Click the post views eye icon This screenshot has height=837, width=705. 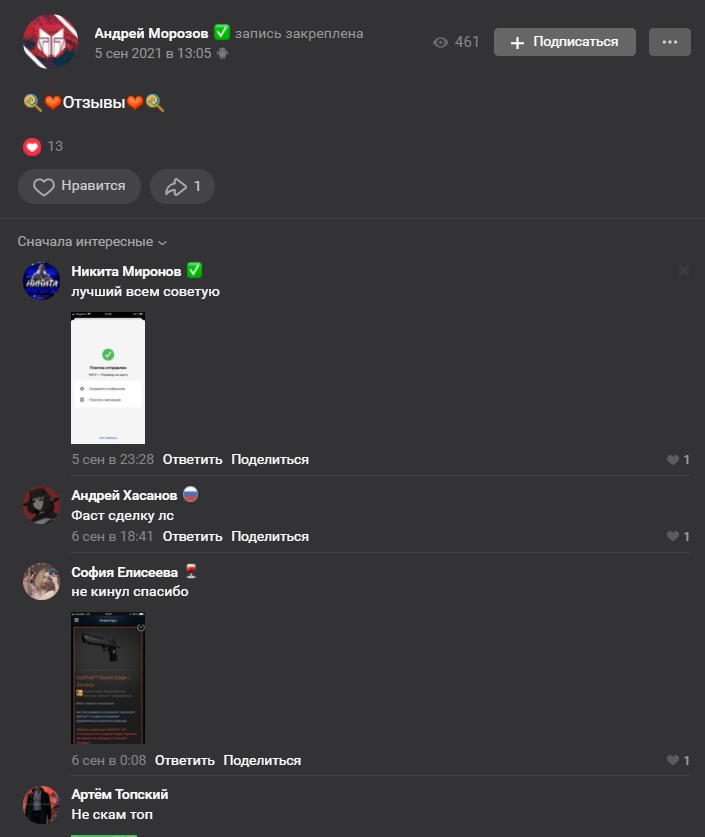coord(440,42)
